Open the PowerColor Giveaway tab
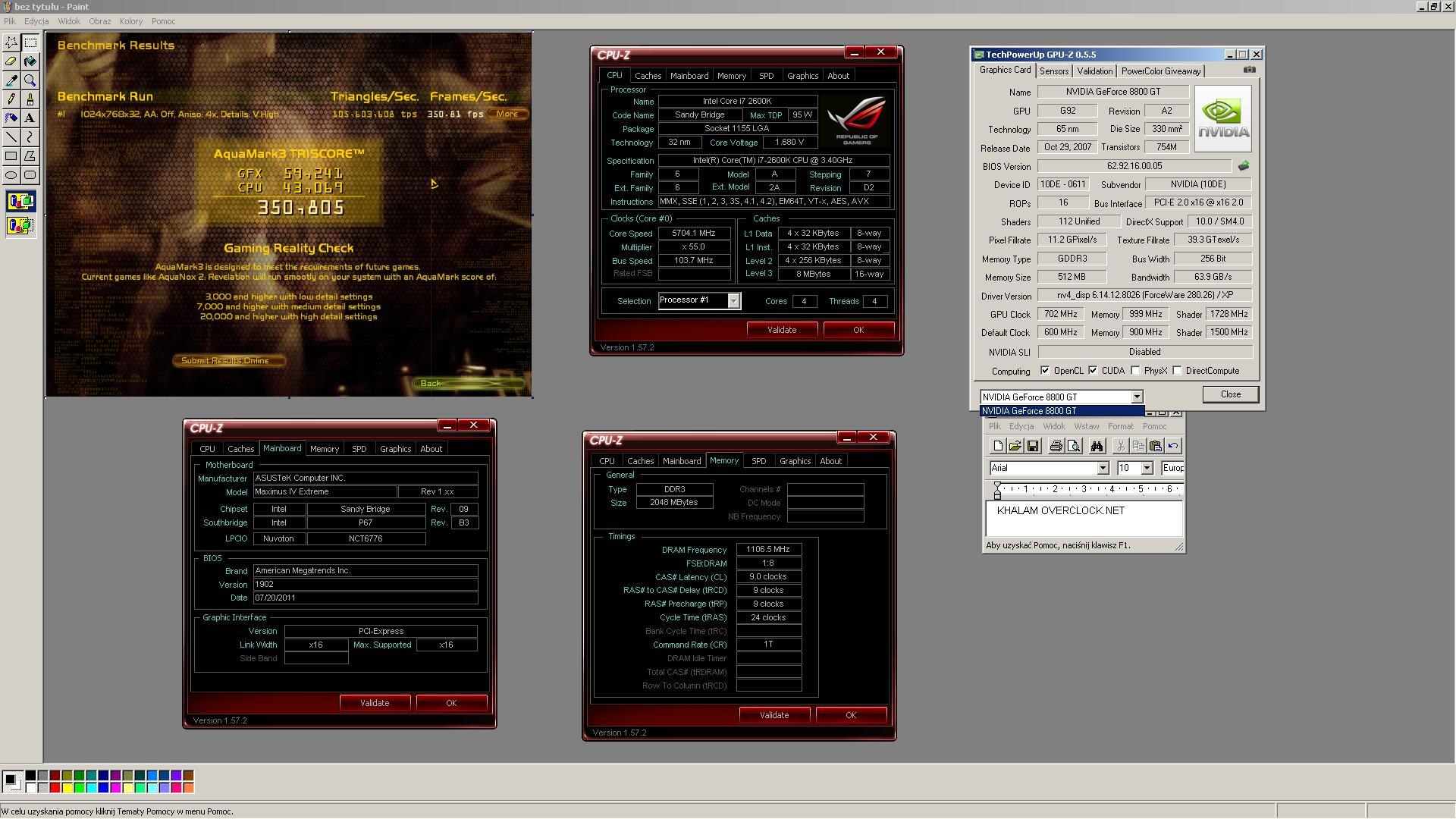 [x=1161, y=71]
